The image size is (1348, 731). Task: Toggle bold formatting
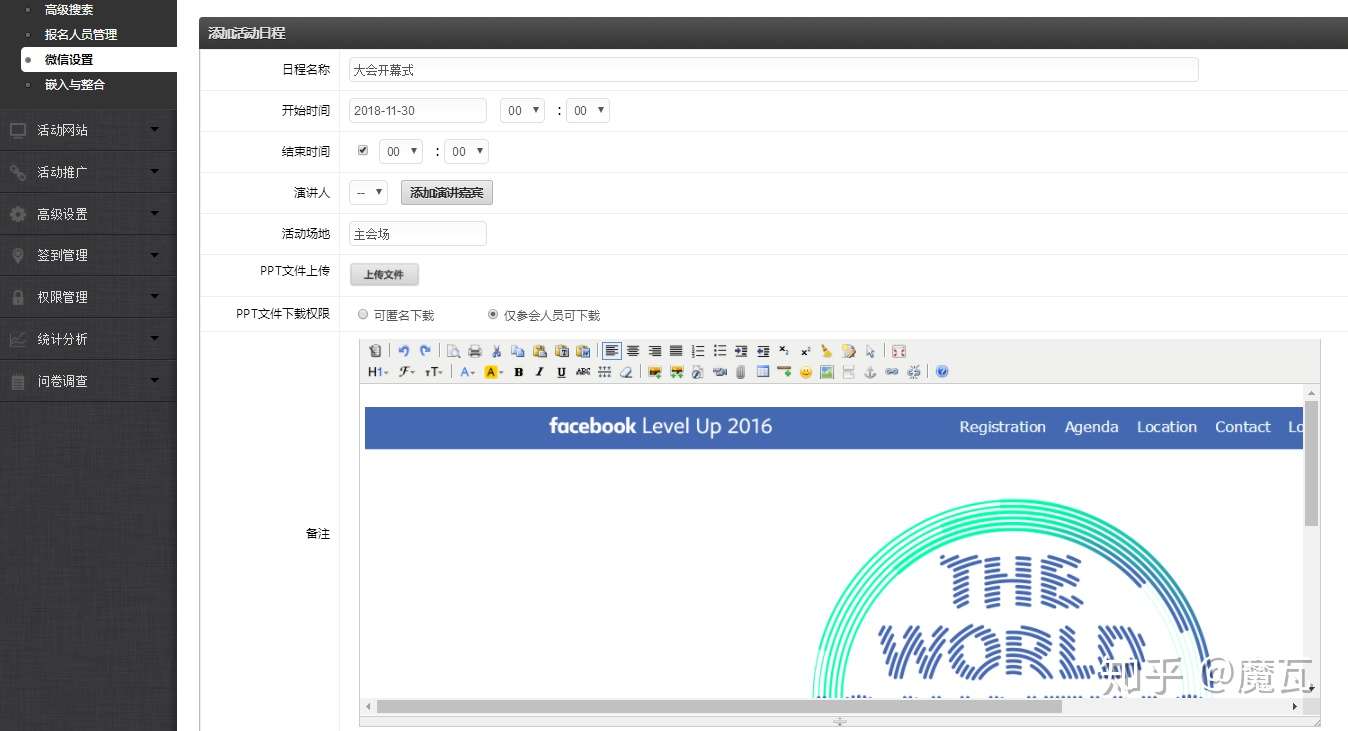518,372
